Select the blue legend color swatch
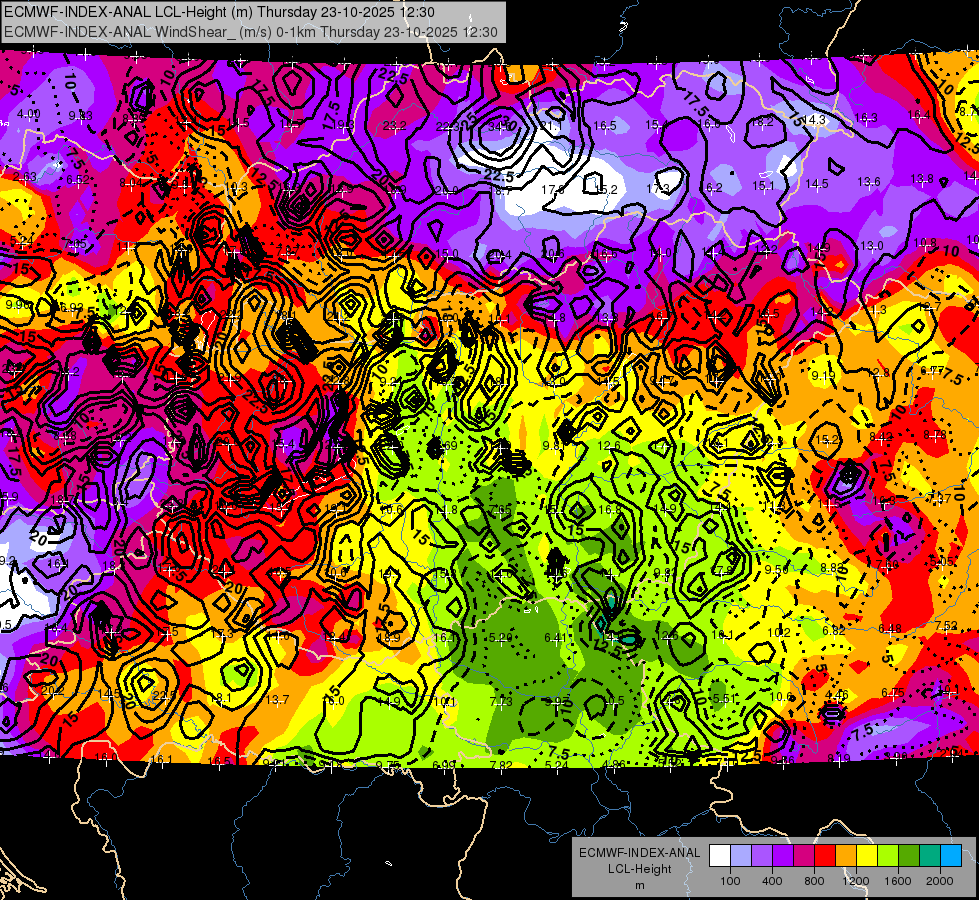The image size is (979, 900). pyautogui.click(x=951, y=856)
